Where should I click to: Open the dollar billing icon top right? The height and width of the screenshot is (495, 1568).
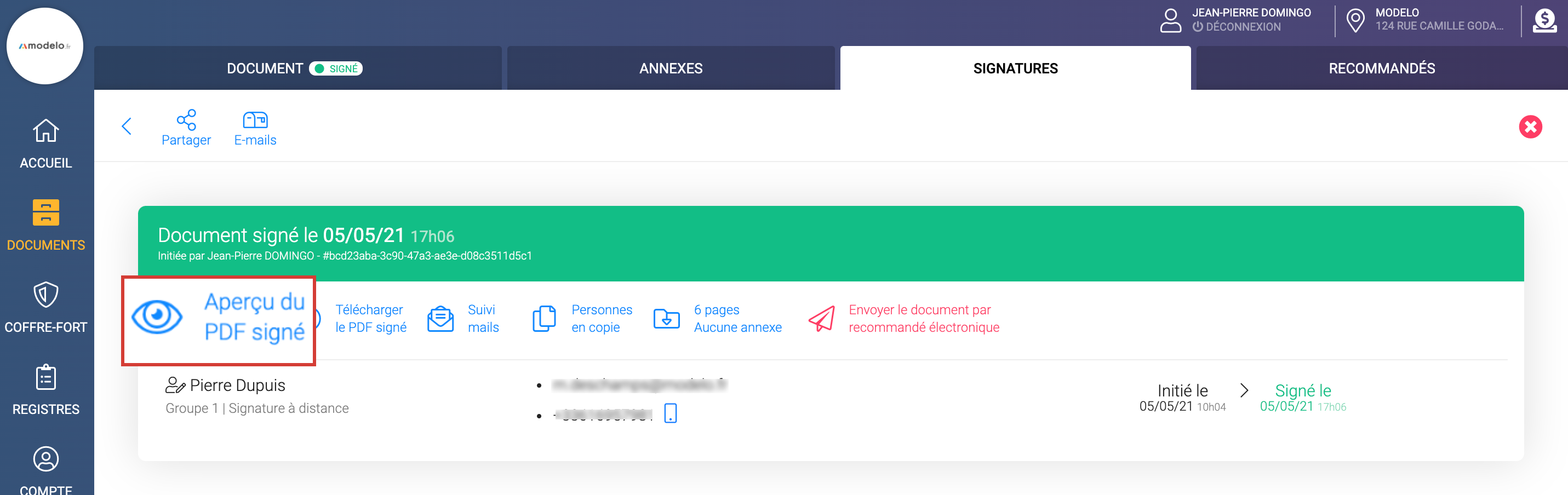coord(1544,21)
